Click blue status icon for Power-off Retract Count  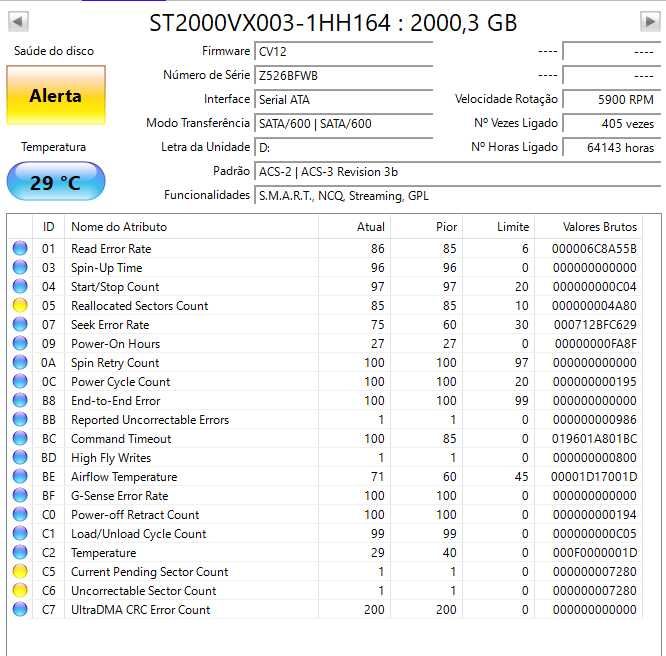[x=20, y=514]
